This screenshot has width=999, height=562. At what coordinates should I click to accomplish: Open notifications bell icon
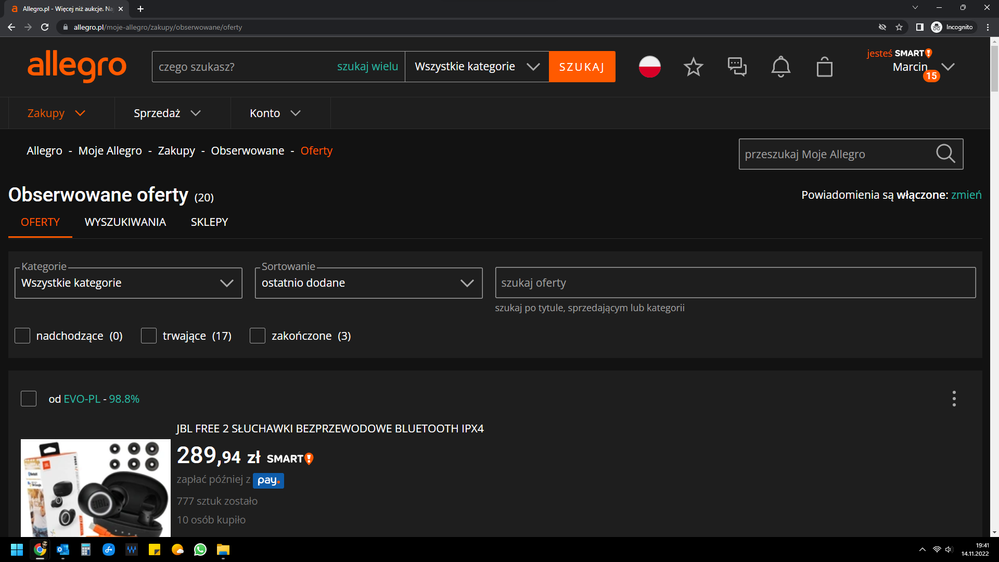coord(780,67)
